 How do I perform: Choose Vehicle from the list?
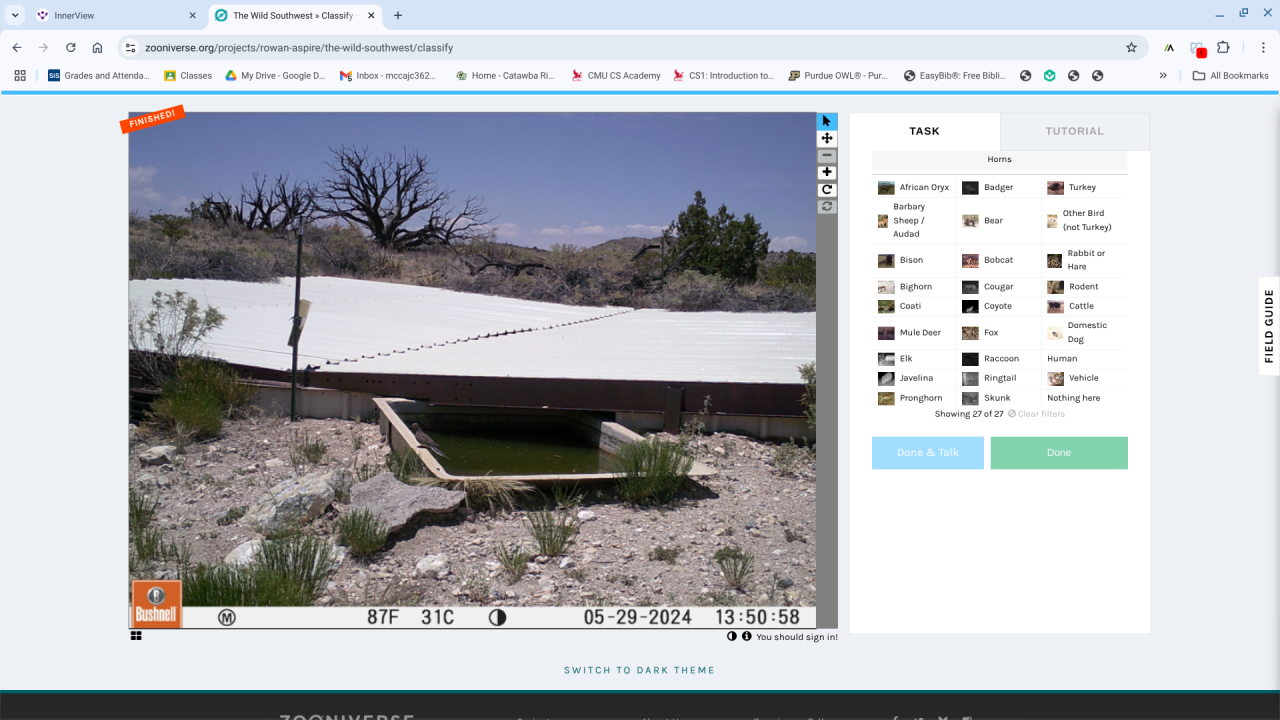pyautogui.click(x=1084, y=379)
